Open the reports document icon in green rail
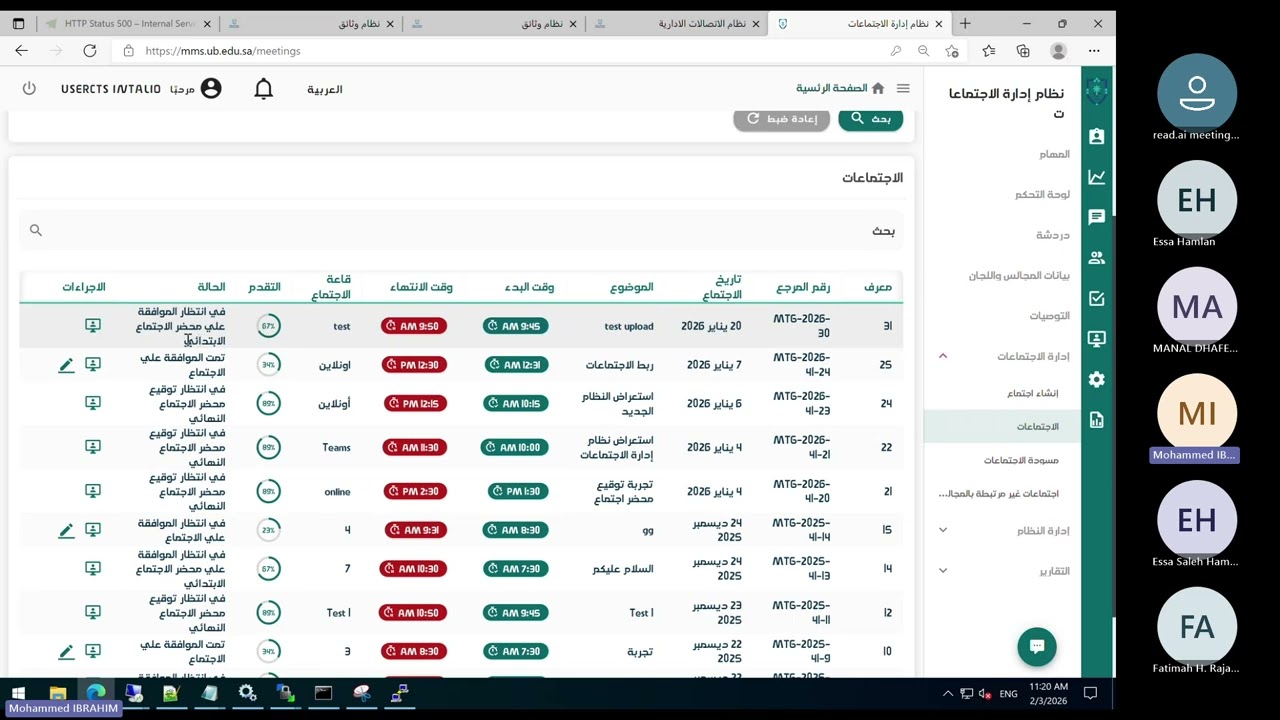This screenshot has width=1280, height=720. pos(1097,420)
